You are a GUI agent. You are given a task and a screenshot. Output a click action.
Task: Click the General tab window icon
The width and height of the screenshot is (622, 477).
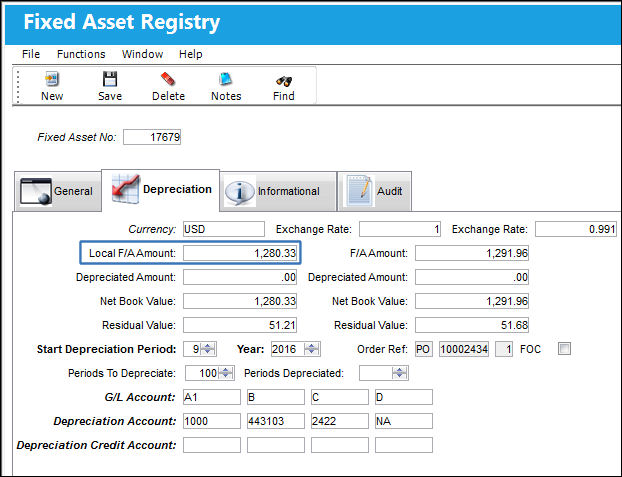pos(36,191)
